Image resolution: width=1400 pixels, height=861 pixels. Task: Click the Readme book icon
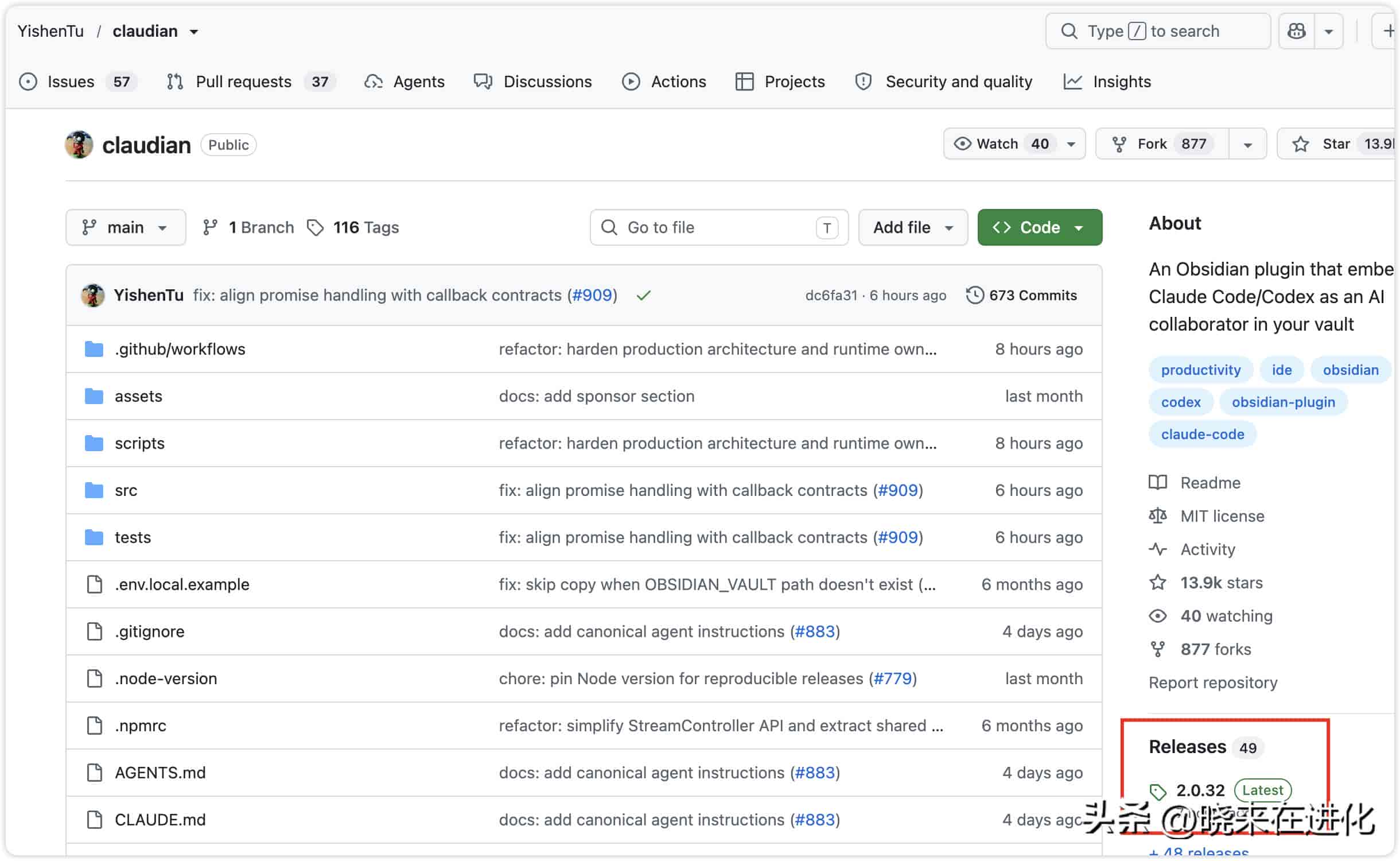1157,482
